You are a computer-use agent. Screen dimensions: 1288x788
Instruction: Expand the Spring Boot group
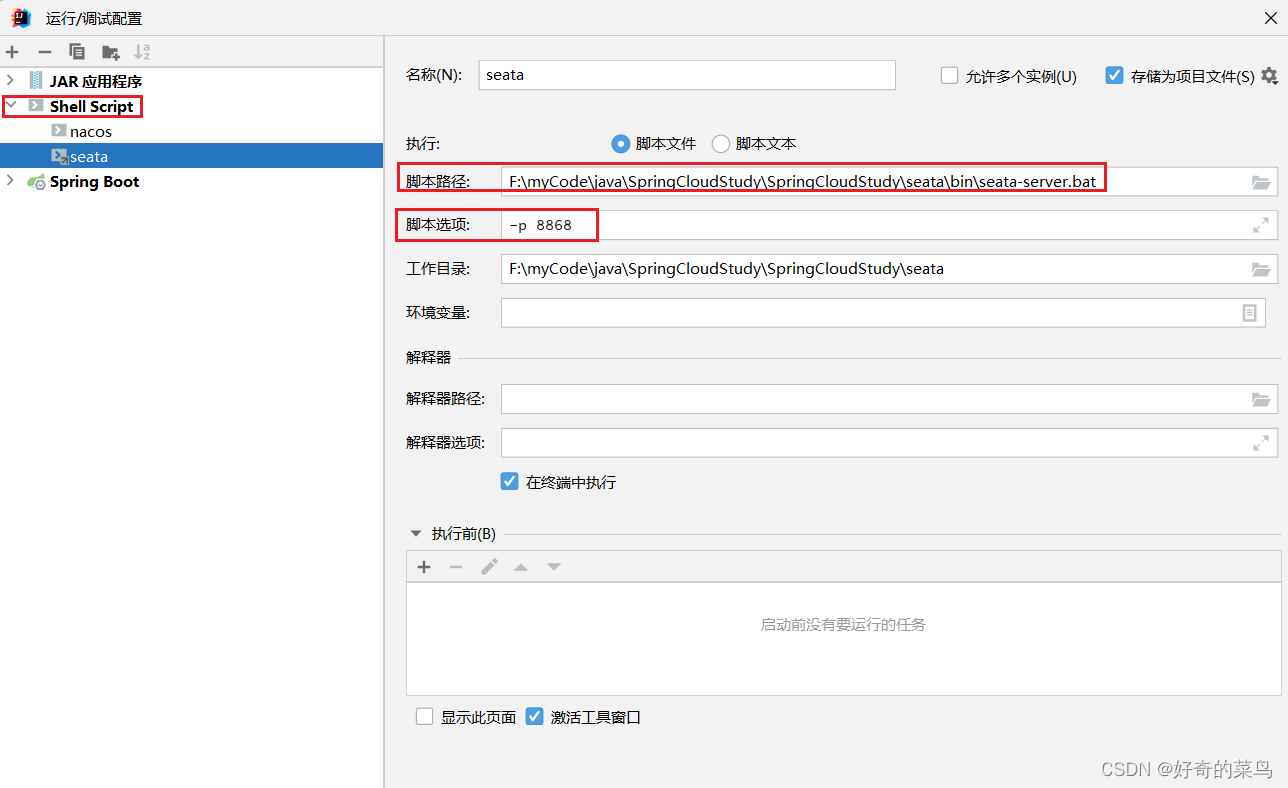(x=10, y=181)
